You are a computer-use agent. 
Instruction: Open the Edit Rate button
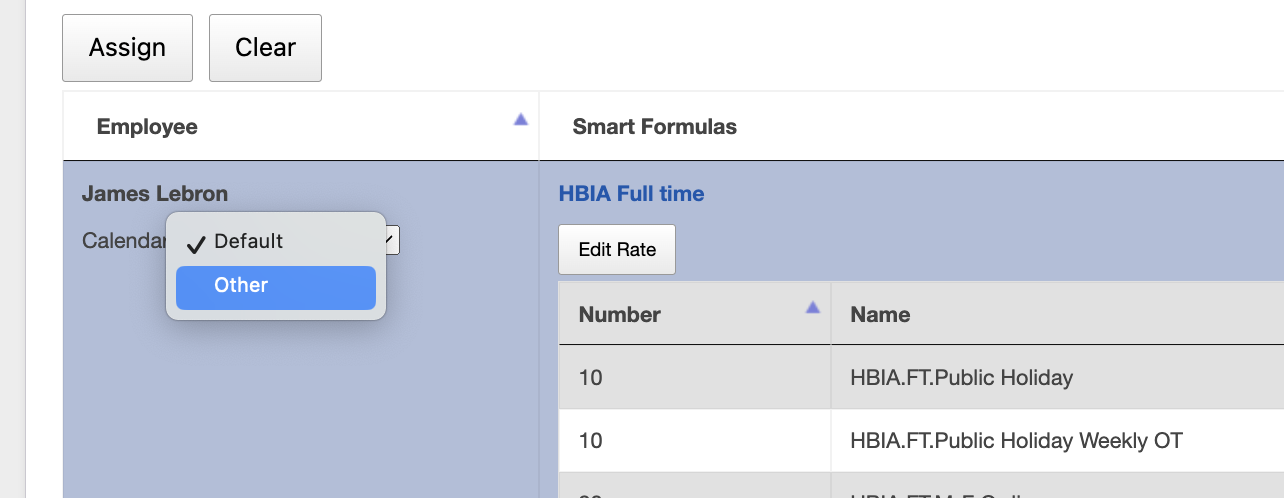617,250
